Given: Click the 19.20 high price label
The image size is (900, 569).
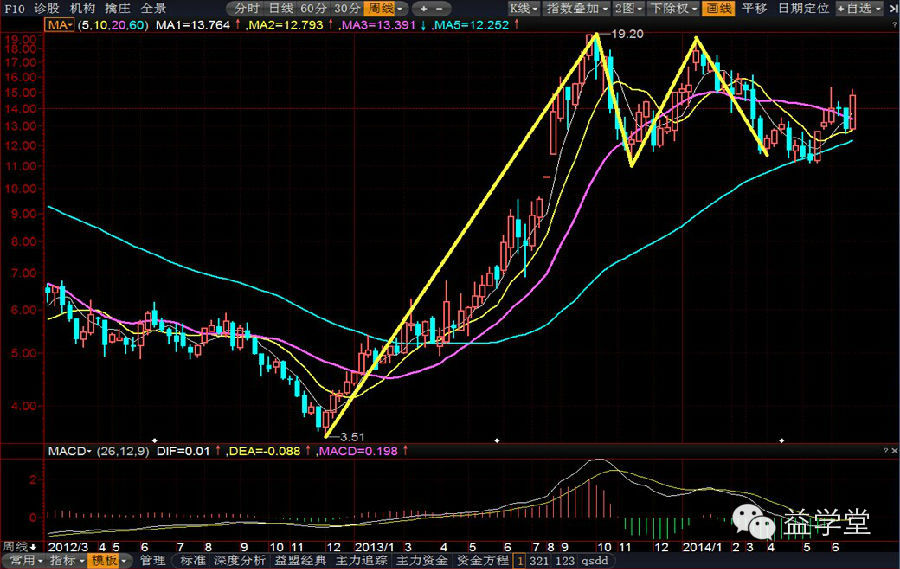Looking at the screenshot, I should tap(627, 34).
